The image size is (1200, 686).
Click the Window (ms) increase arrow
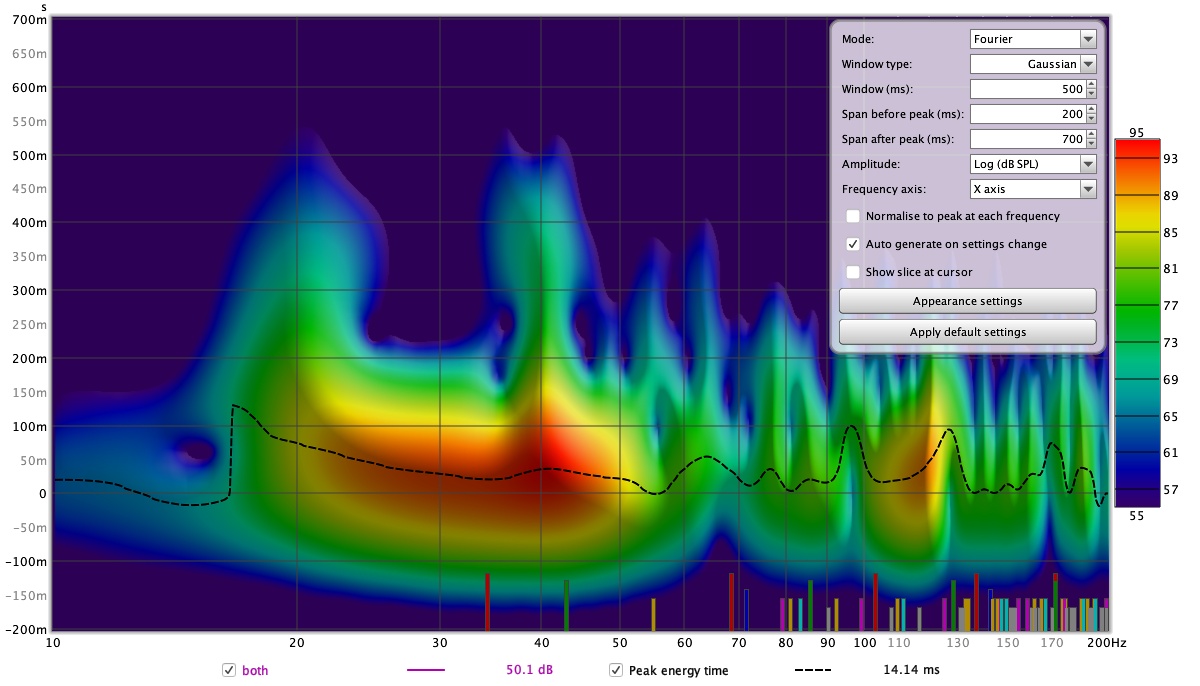click(x=1091, y=85)
